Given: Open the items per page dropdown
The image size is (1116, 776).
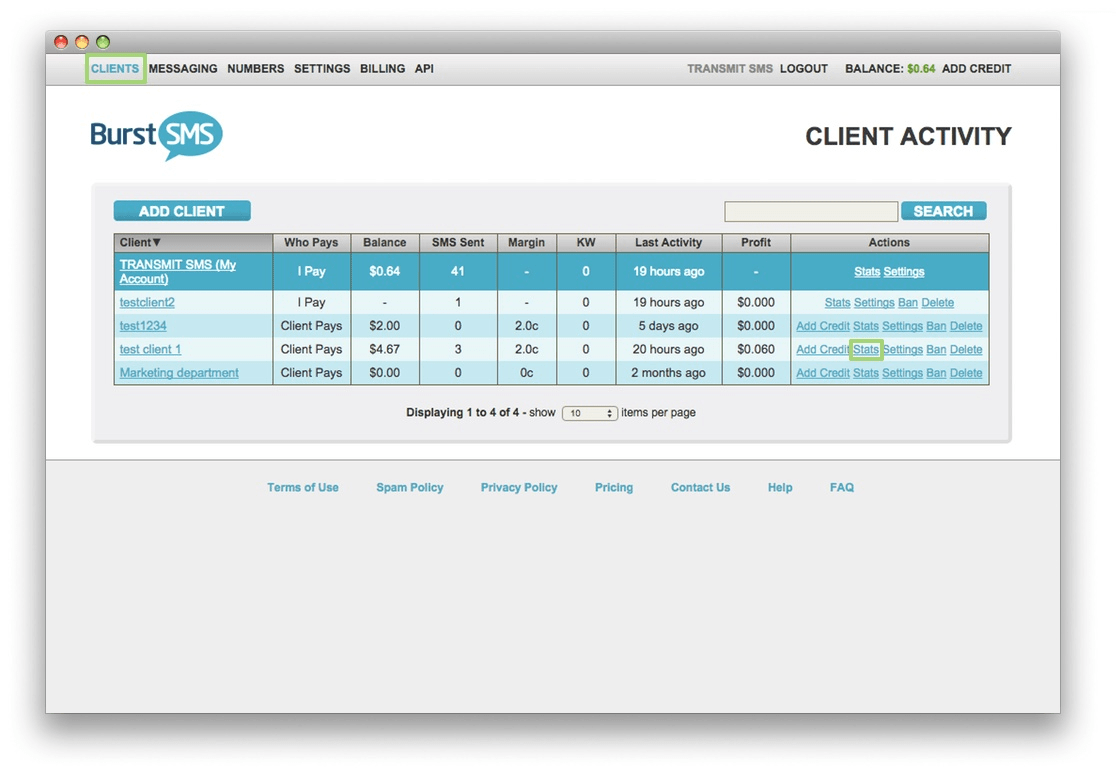Looking at the screenshot, I should tap(589, 413).
